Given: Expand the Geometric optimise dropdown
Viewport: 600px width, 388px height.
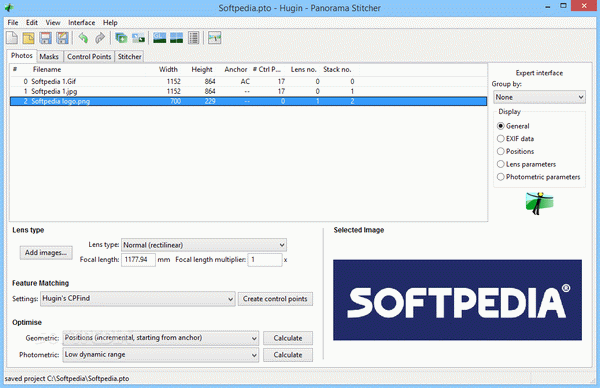Looking at the screenshot, I should (x=161, y=338).
